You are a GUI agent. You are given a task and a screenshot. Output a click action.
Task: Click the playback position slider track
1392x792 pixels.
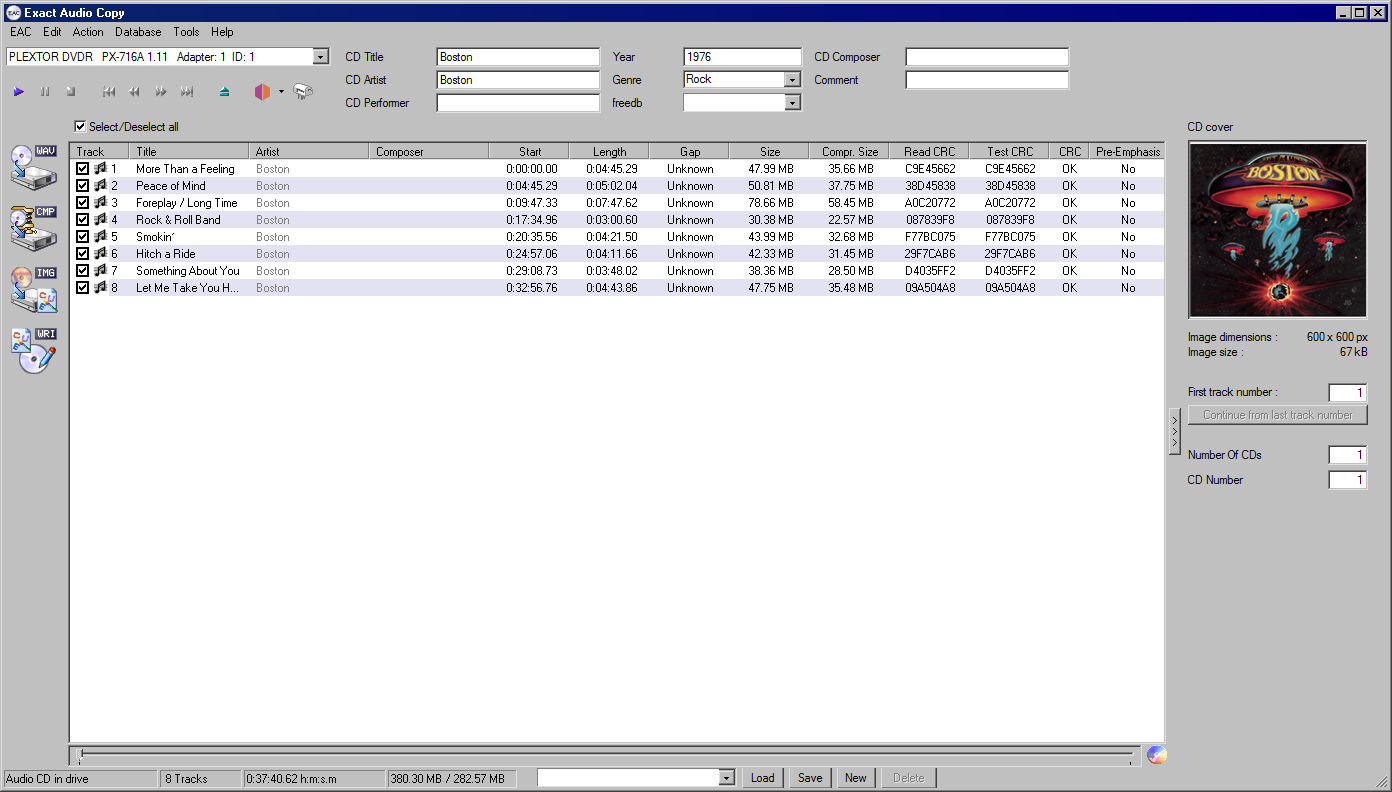click(606, 756)
